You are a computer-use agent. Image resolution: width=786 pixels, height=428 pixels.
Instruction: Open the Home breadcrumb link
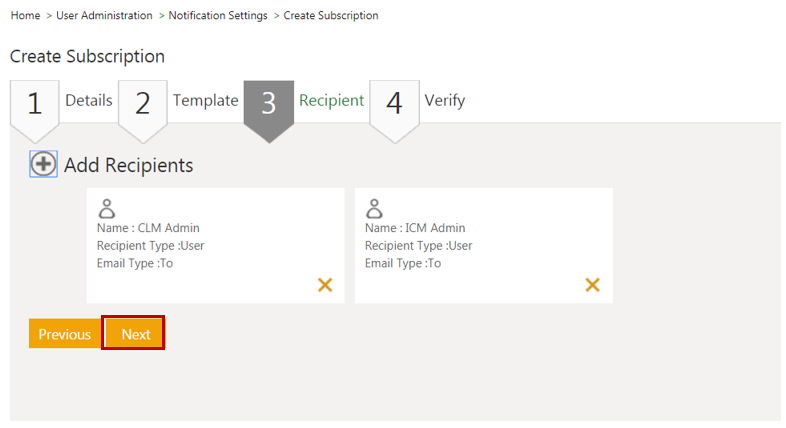pos(25,16)
